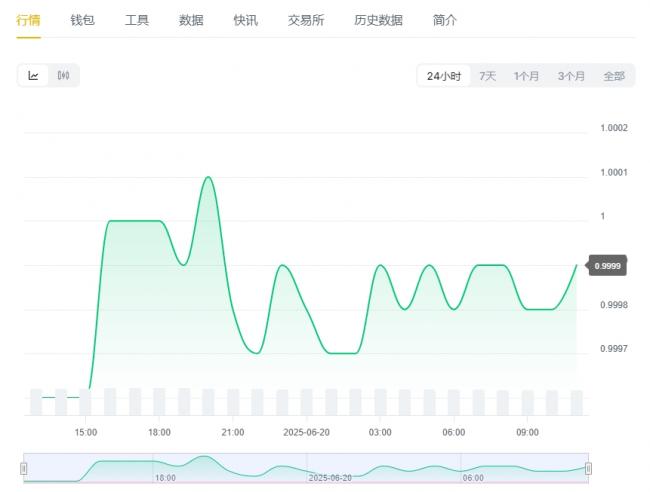Click the right range slider handle

[x=588, y=468]
